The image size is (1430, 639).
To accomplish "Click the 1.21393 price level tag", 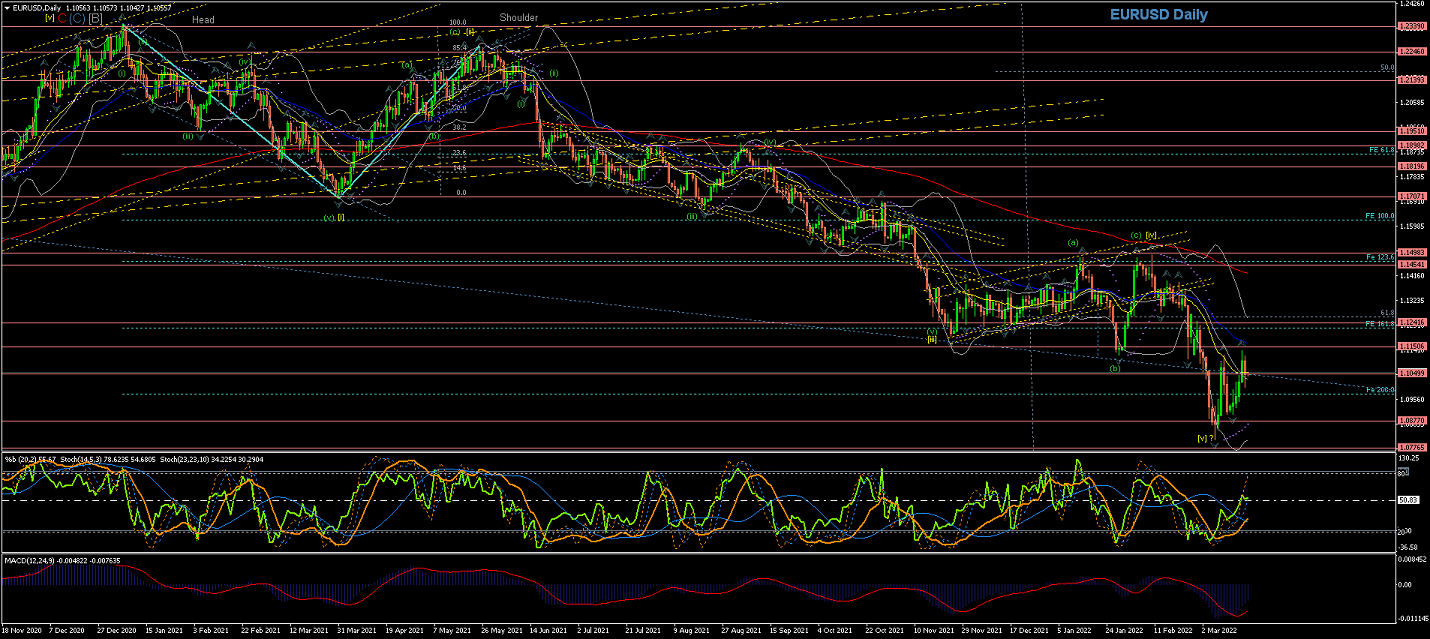I will 1412,79.
